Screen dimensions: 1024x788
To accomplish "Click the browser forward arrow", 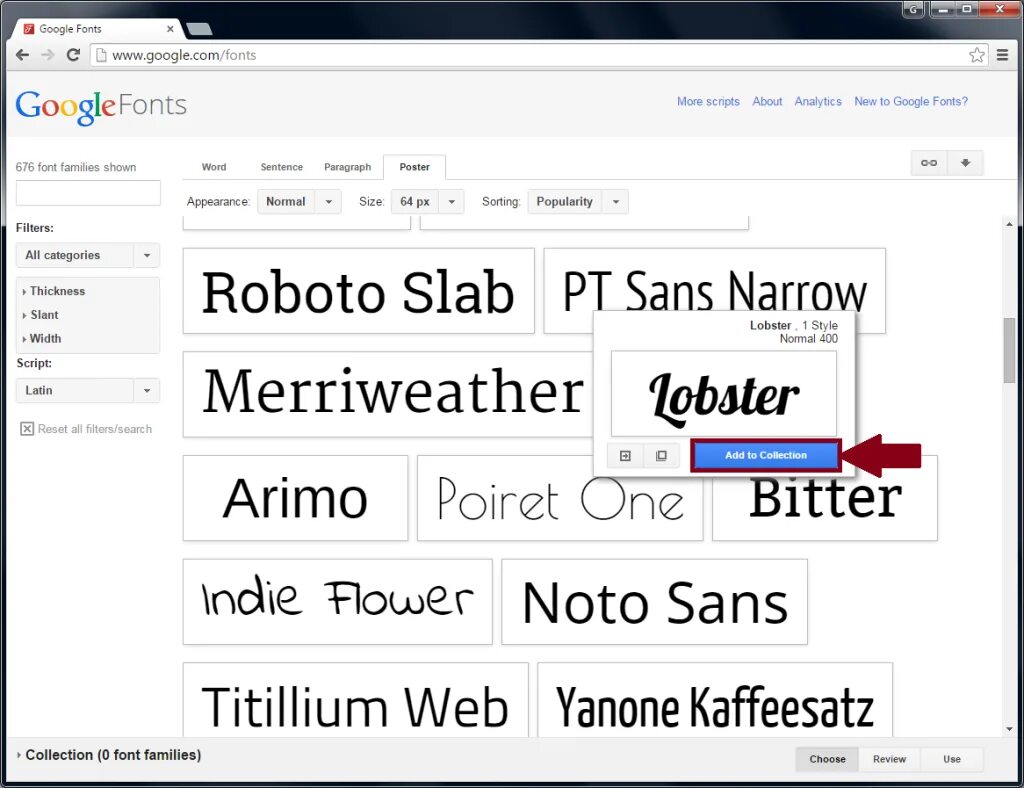I will pos(48,55).
